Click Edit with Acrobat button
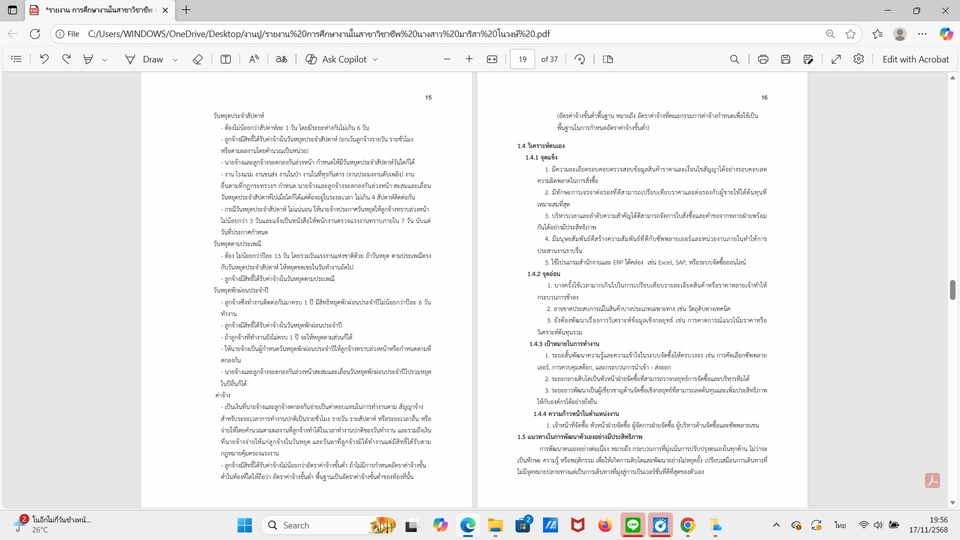The width and height of the screenshot is (960, 540). point(914,59)
